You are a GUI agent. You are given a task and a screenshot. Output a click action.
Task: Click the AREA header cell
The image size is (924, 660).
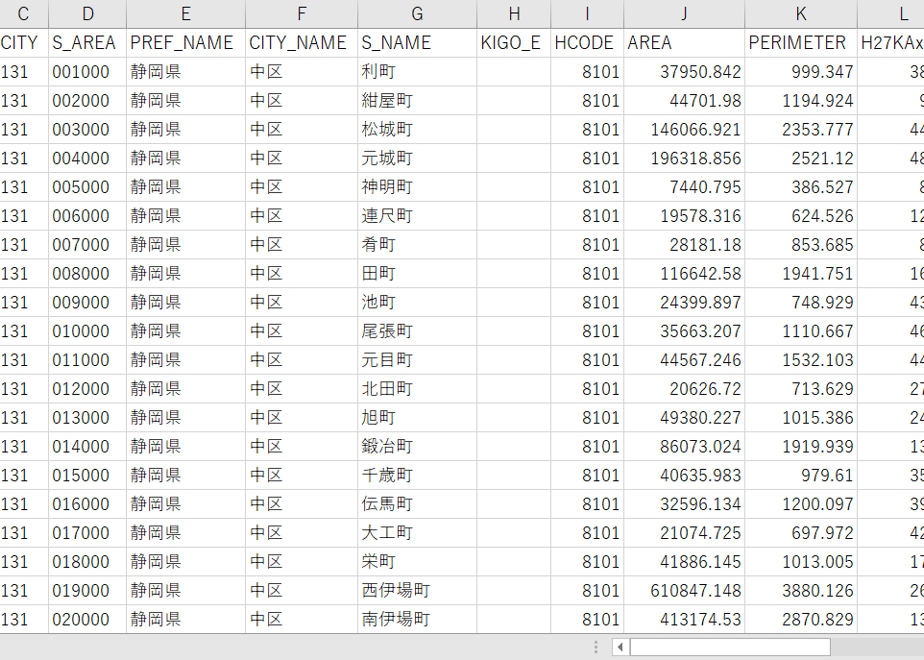684,42
